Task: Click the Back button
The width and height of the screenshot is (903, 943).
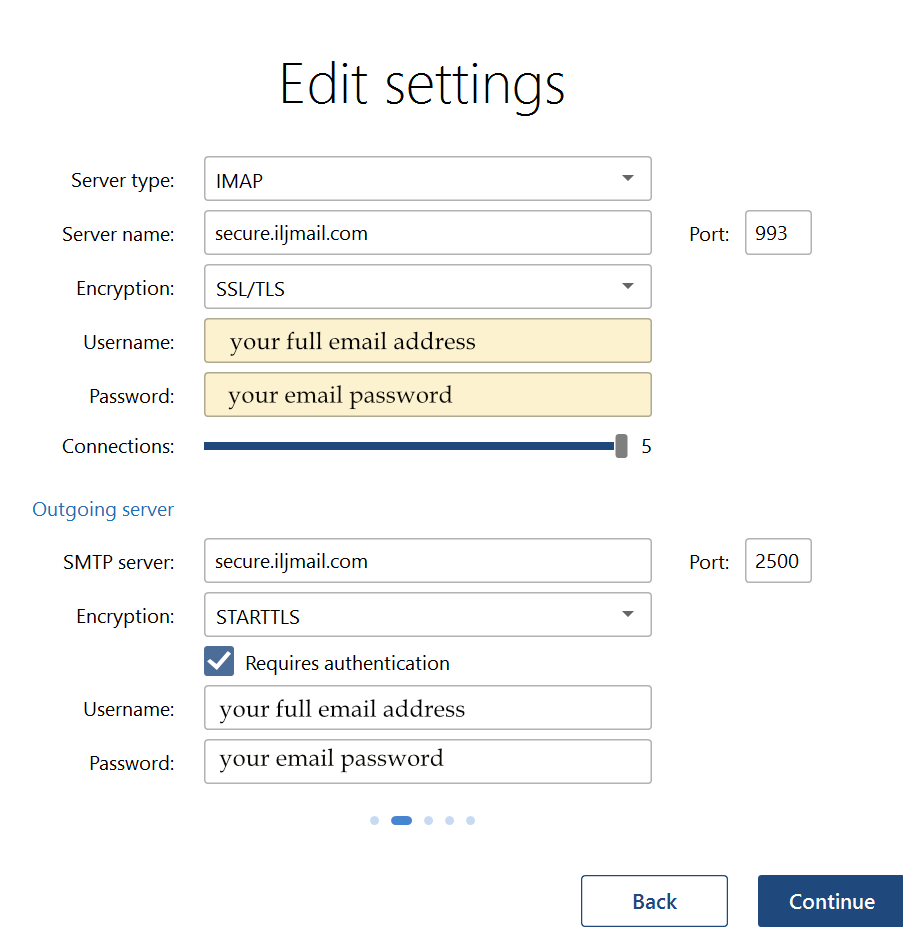Action: (654, 901)
